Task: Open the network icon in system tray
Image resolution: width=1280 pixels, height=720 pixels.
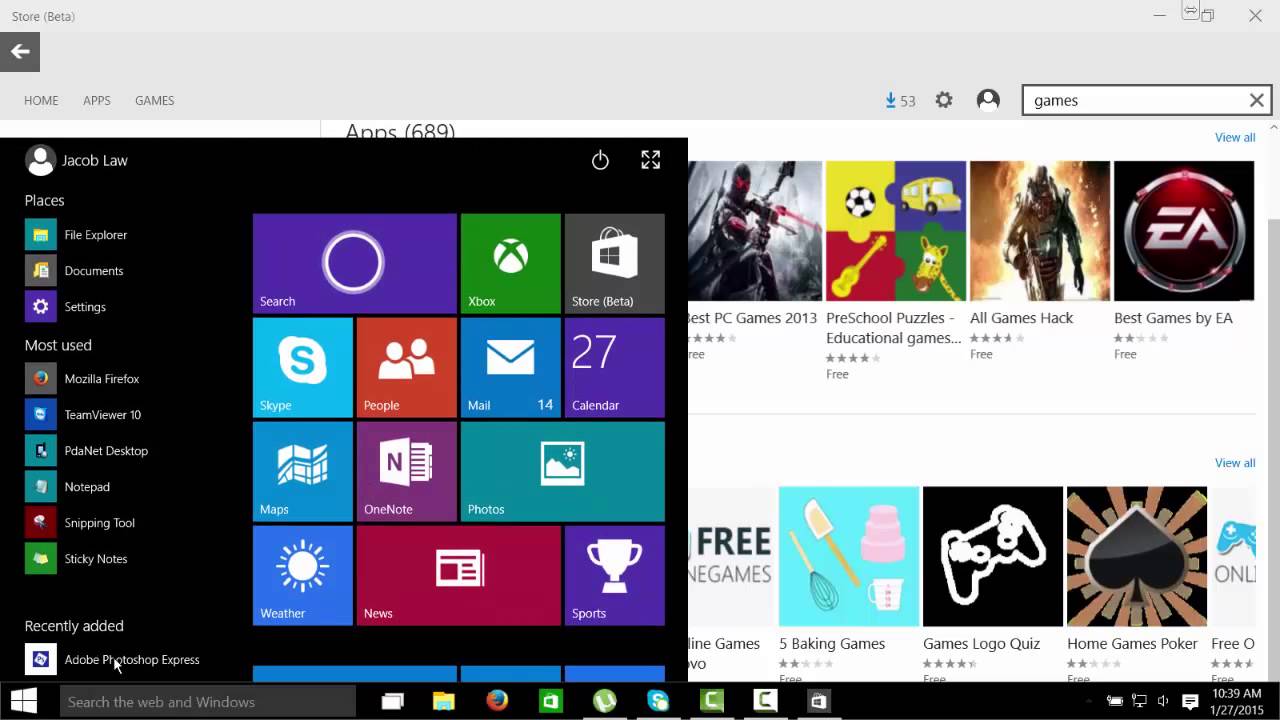Action: click(1139, 701)
